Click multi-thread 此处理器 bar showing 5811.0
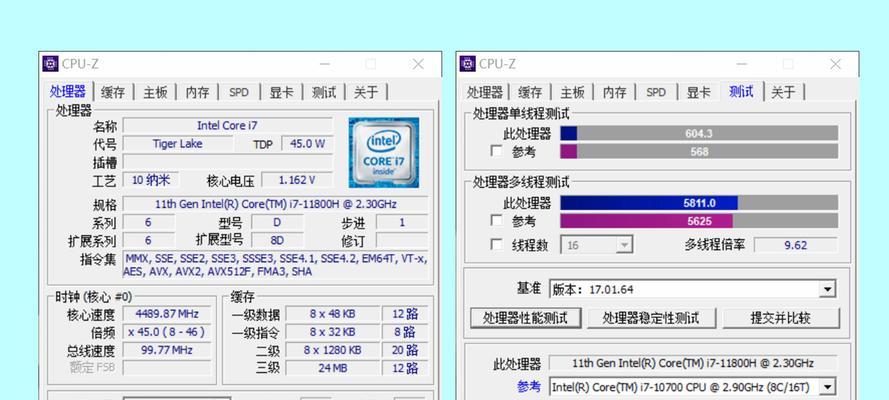Image resolution: width=889 pixels, height=400 pixels. [699, 203]
